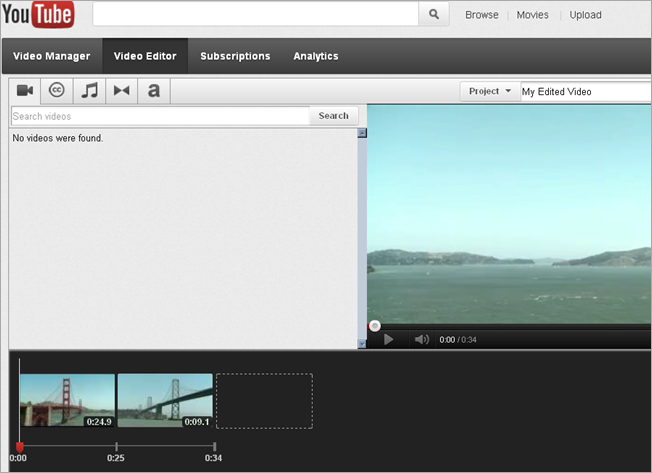Open the Creative Commons videos tab

point(57,90)
